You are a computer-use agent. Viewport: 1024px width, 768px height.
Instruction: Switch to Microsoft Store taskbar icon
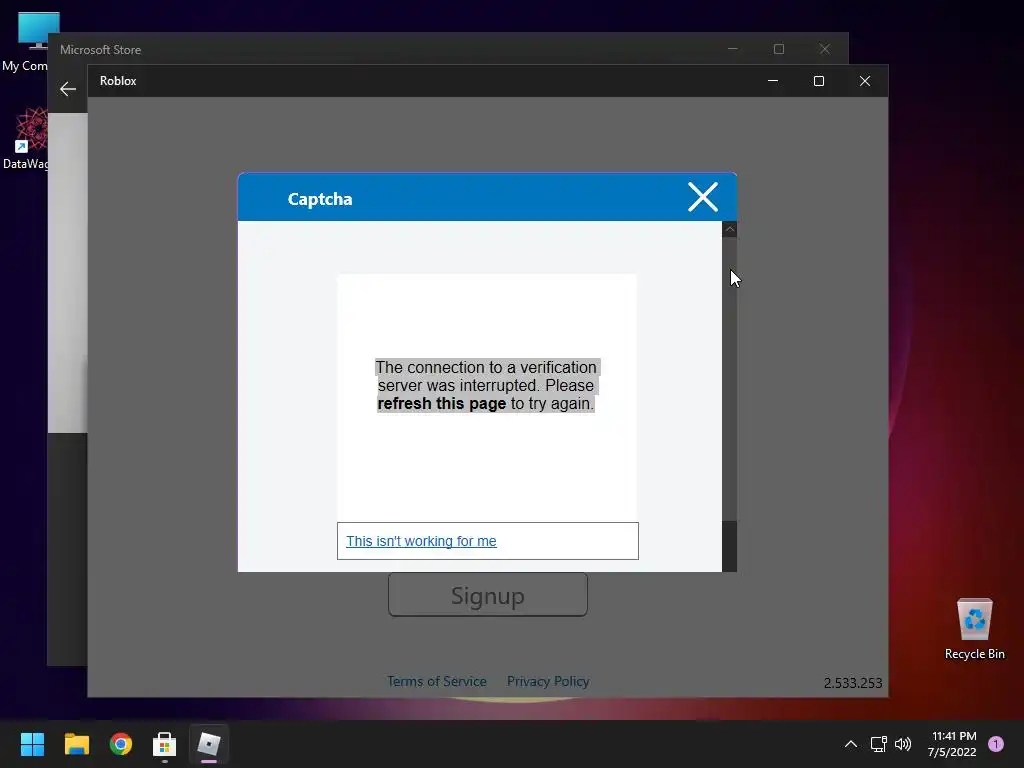point(165,744)
